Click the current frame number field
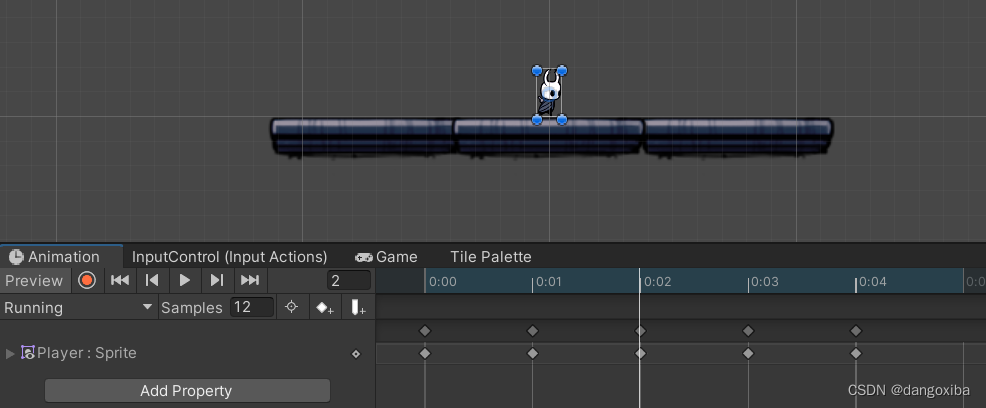Screen dimensions: 986x408 pos(349,280)
